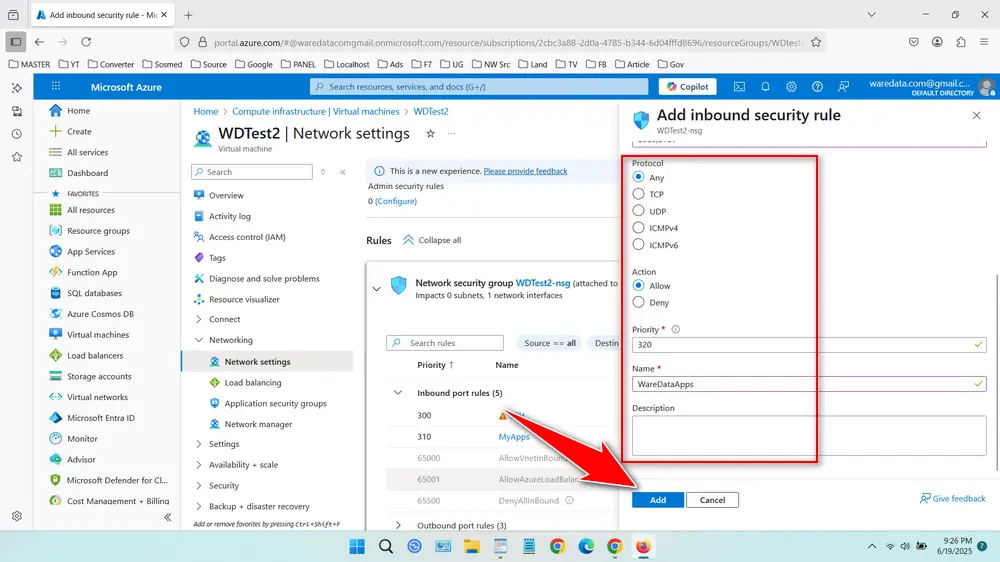Image resolution: width=1000 pixels, height=562 pixels.
Task: Click the Copilot button
Action: pyautogui.click(x=688, y=87)
